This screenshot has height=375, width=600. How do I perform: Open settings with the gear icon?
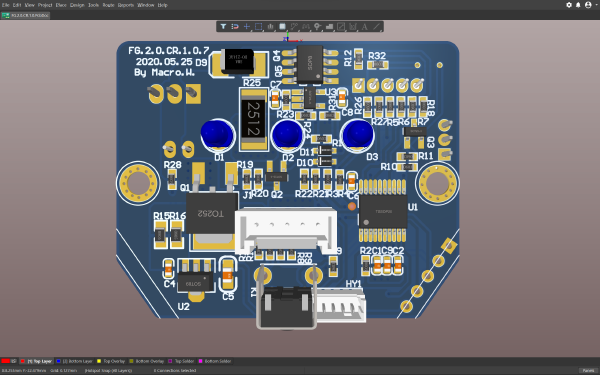(x=569, y=5)
